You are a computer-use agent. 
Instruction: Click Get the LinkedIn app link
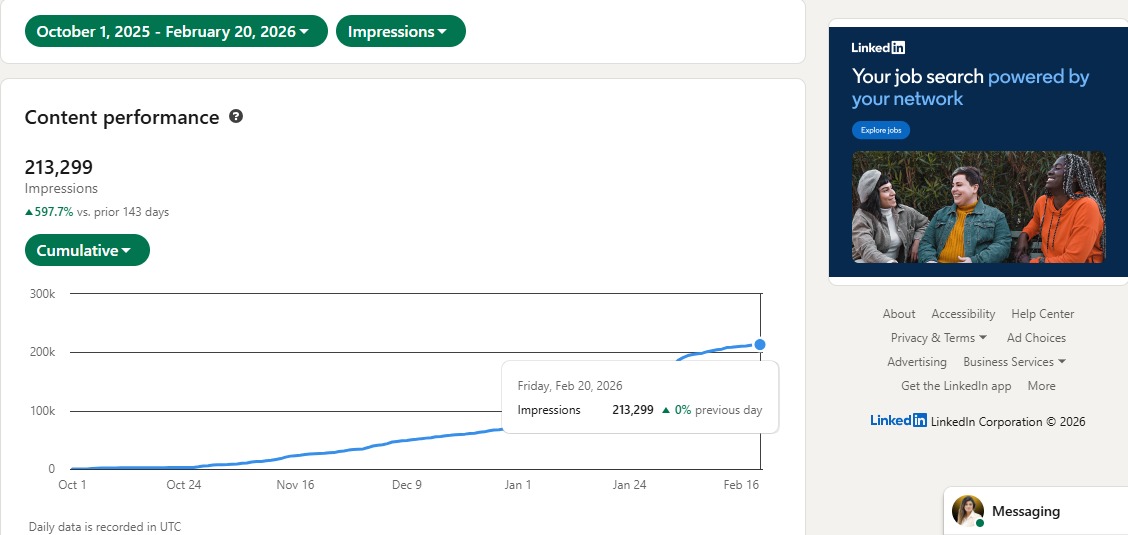pyautogui.click(x=956, y=386)
